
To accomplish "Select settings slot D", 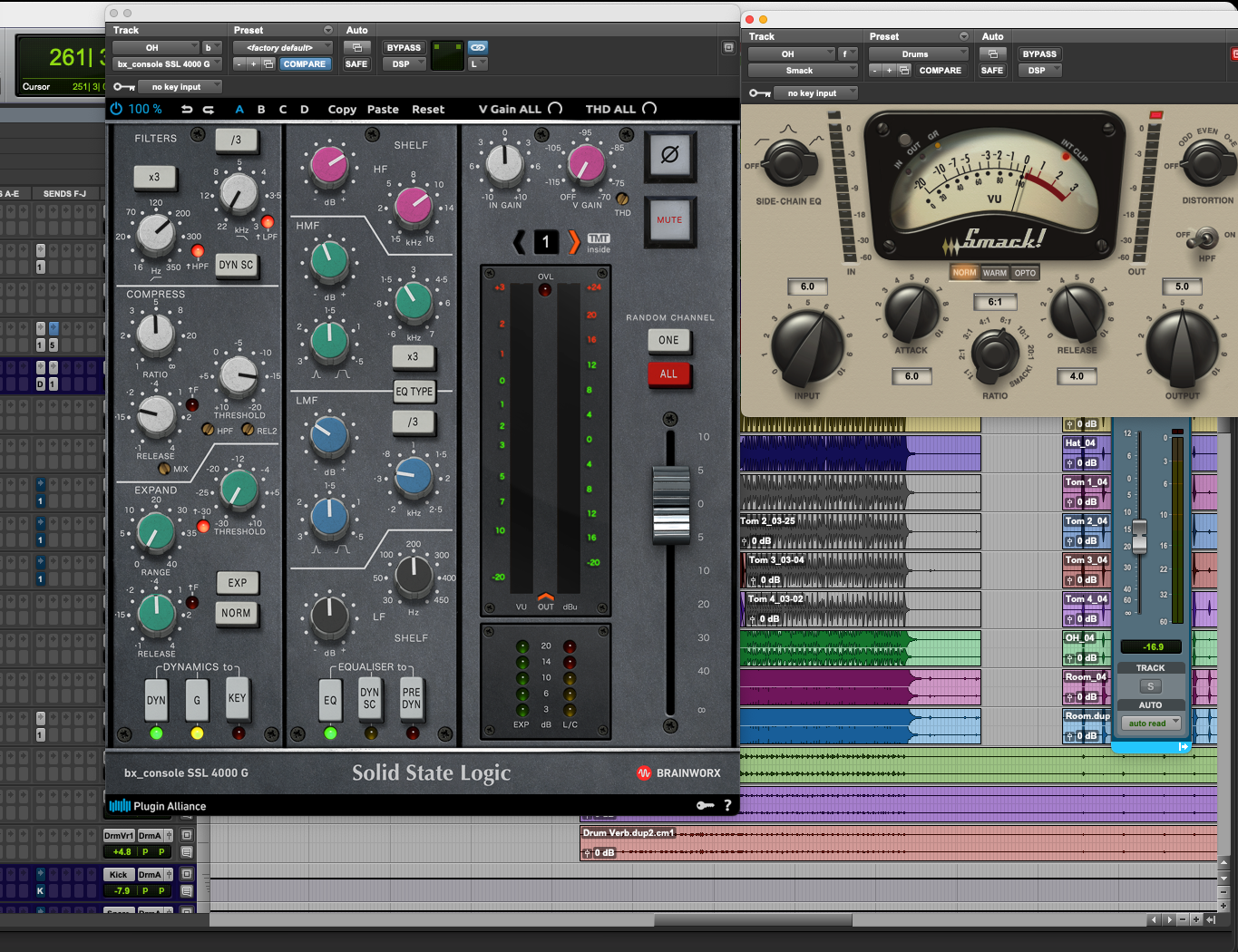I will pyautogui.click(x=305, y=109).
